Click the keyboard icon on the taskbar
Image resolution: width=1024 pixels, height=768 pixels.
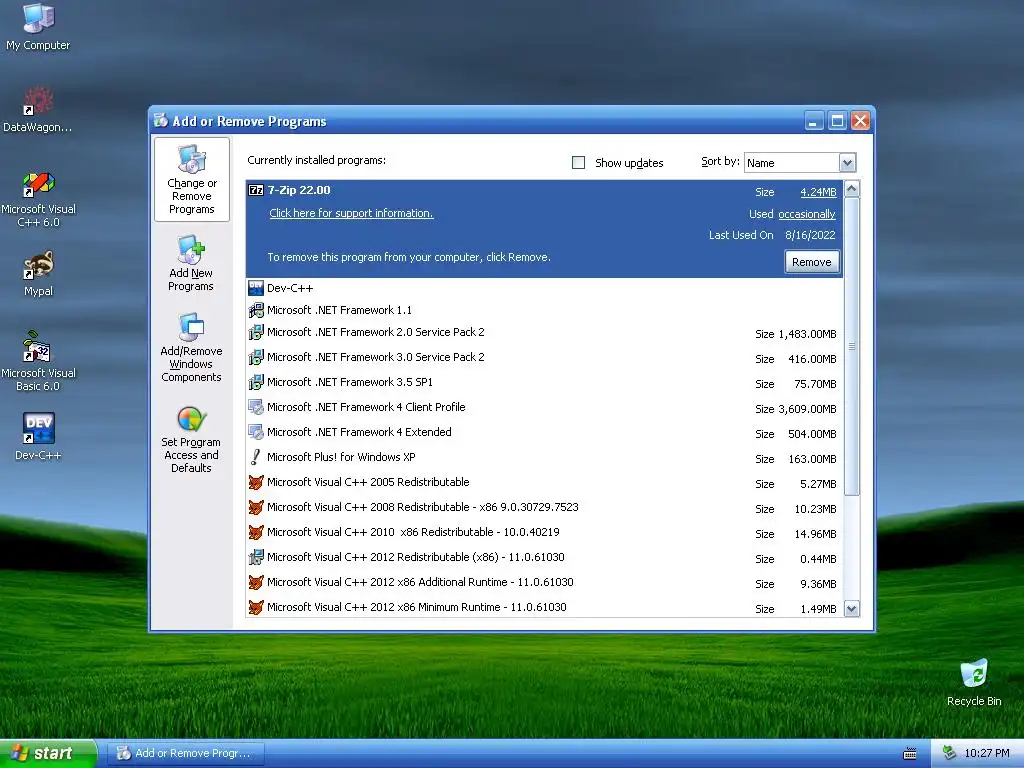point(909,754)
